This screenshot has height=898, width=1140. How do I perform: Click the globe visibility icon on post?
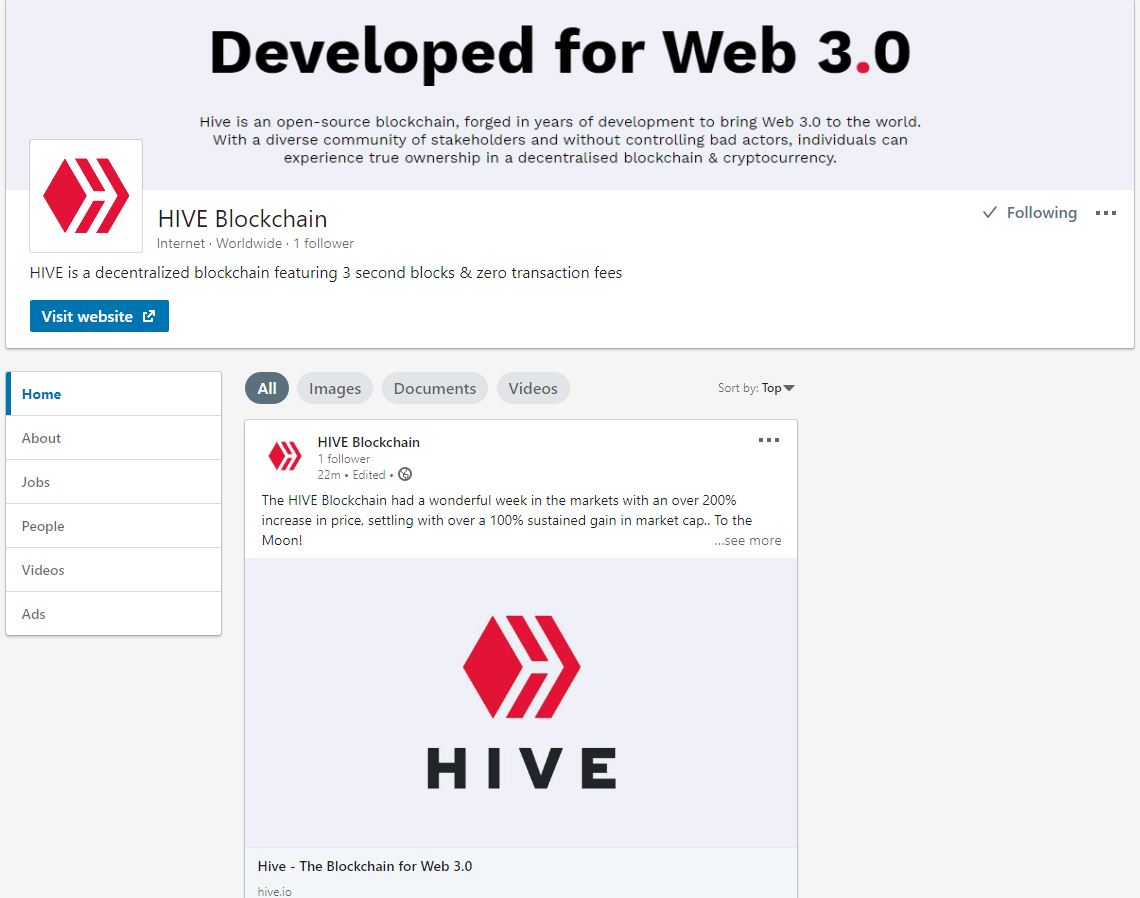(405, 475)
